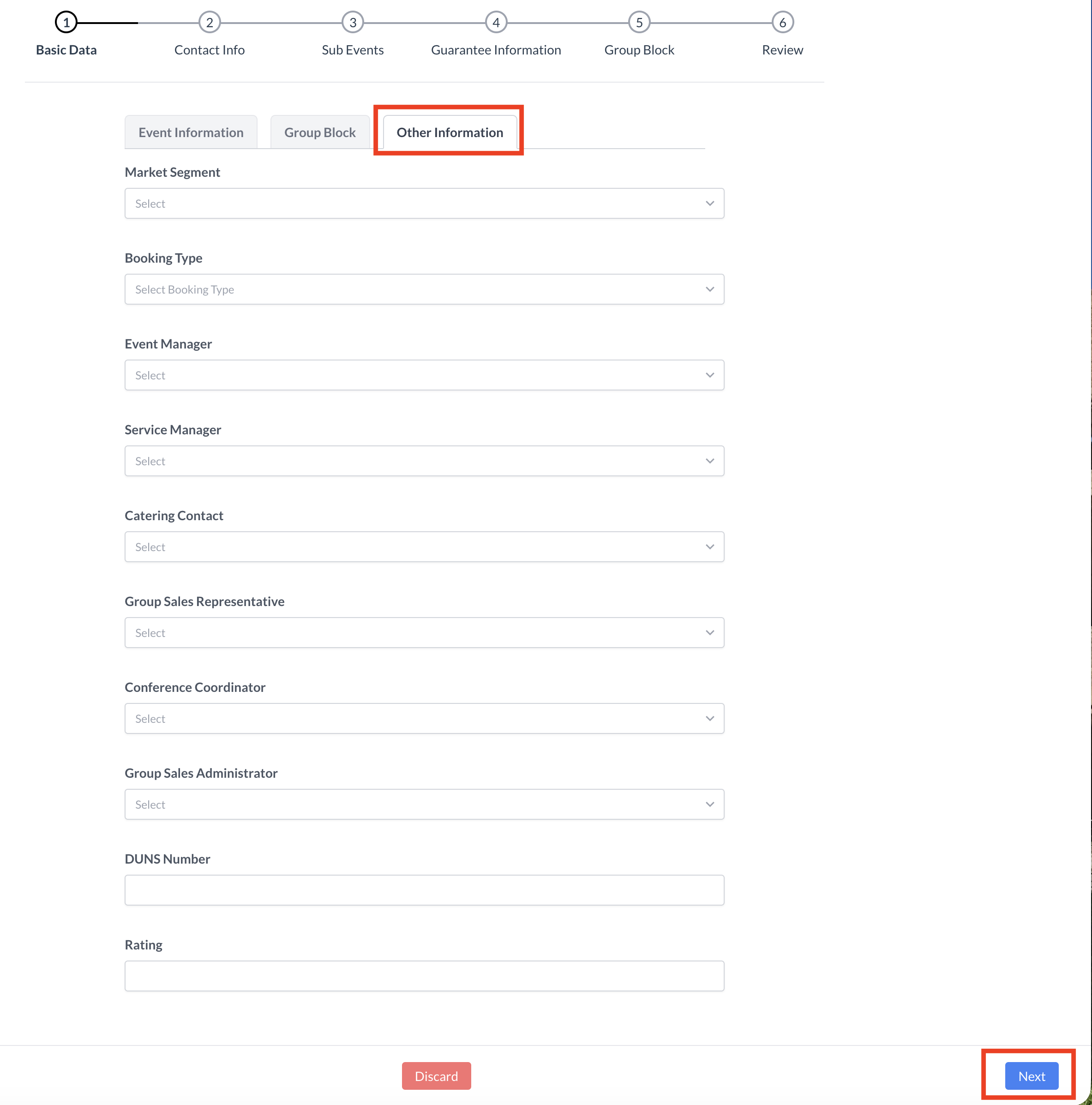Go to step 6 Review

click(x=782, y=23)
